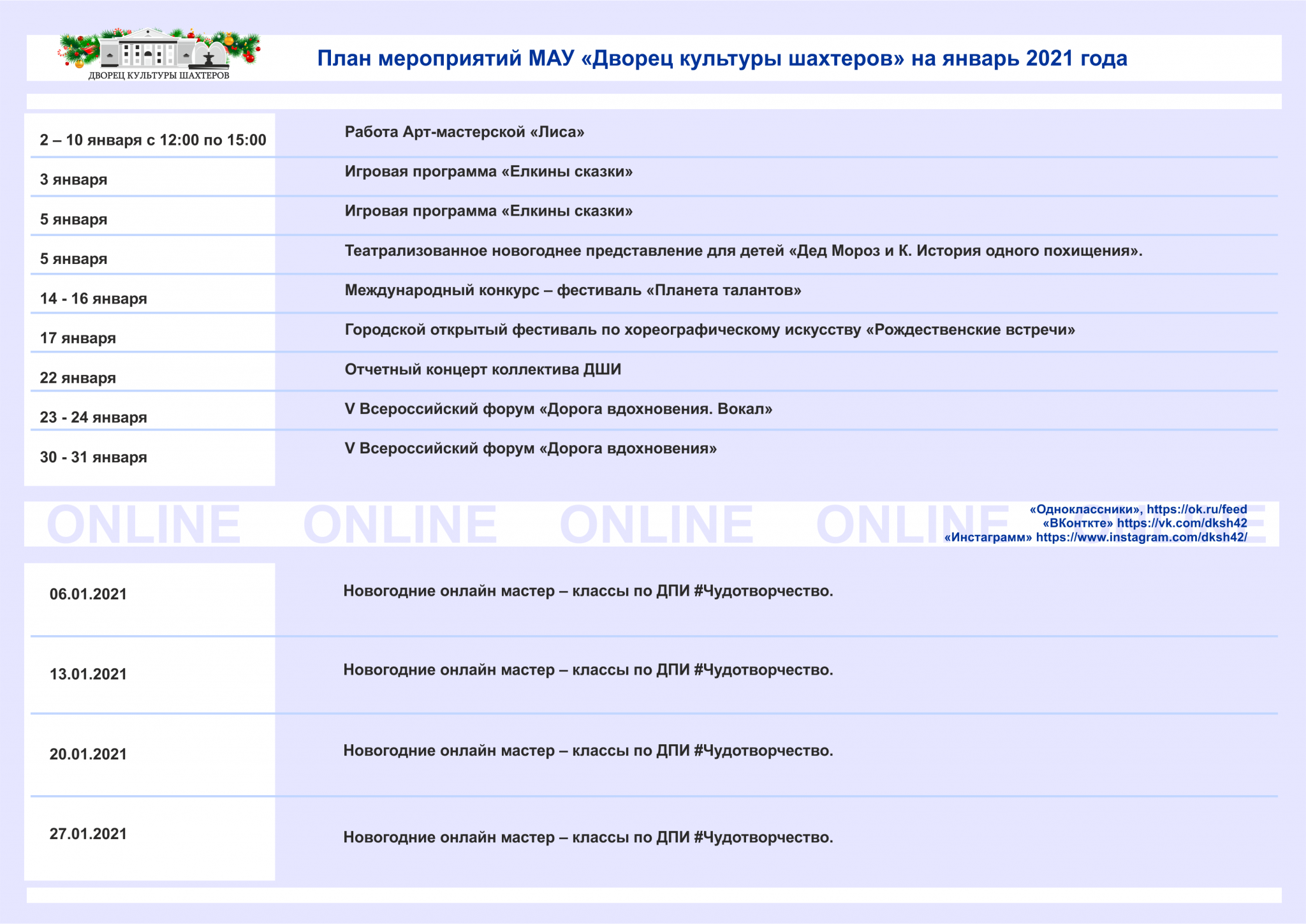Select 'Международный конкурс – фестиваль «Планета талантов»'
Viewport: 1306px width, 924px height.
click(x=573, y=290)
